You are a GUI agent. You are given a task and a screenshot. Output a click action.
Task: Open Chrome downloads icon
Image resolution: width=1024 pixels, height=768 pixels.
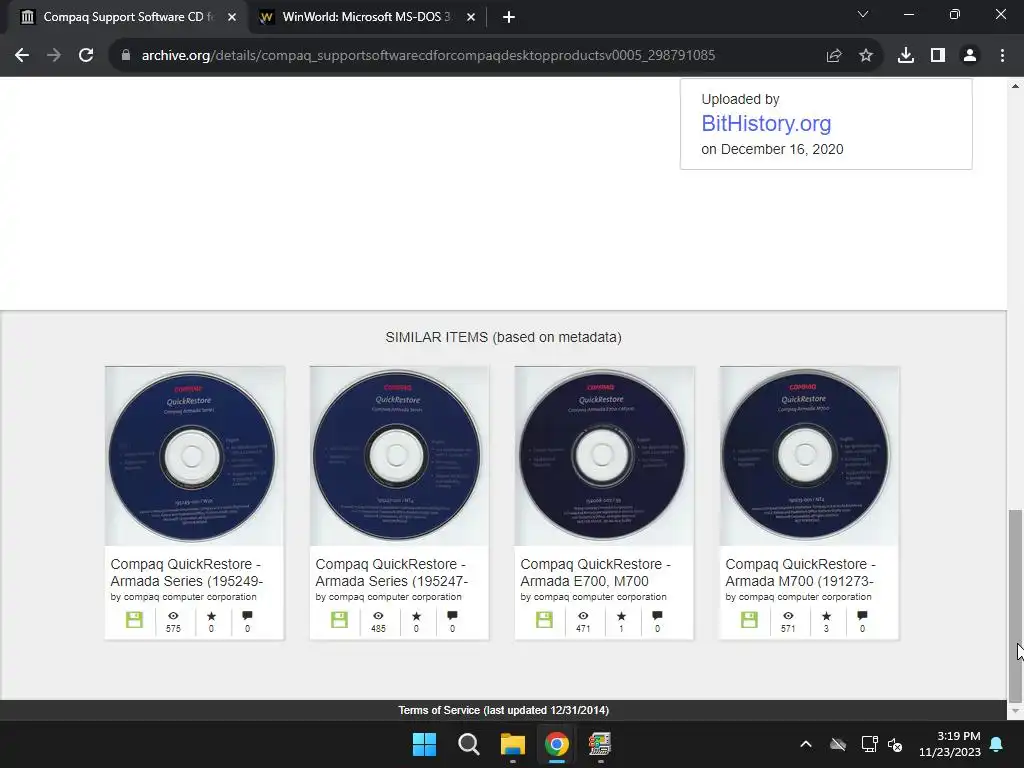[906, 56]
